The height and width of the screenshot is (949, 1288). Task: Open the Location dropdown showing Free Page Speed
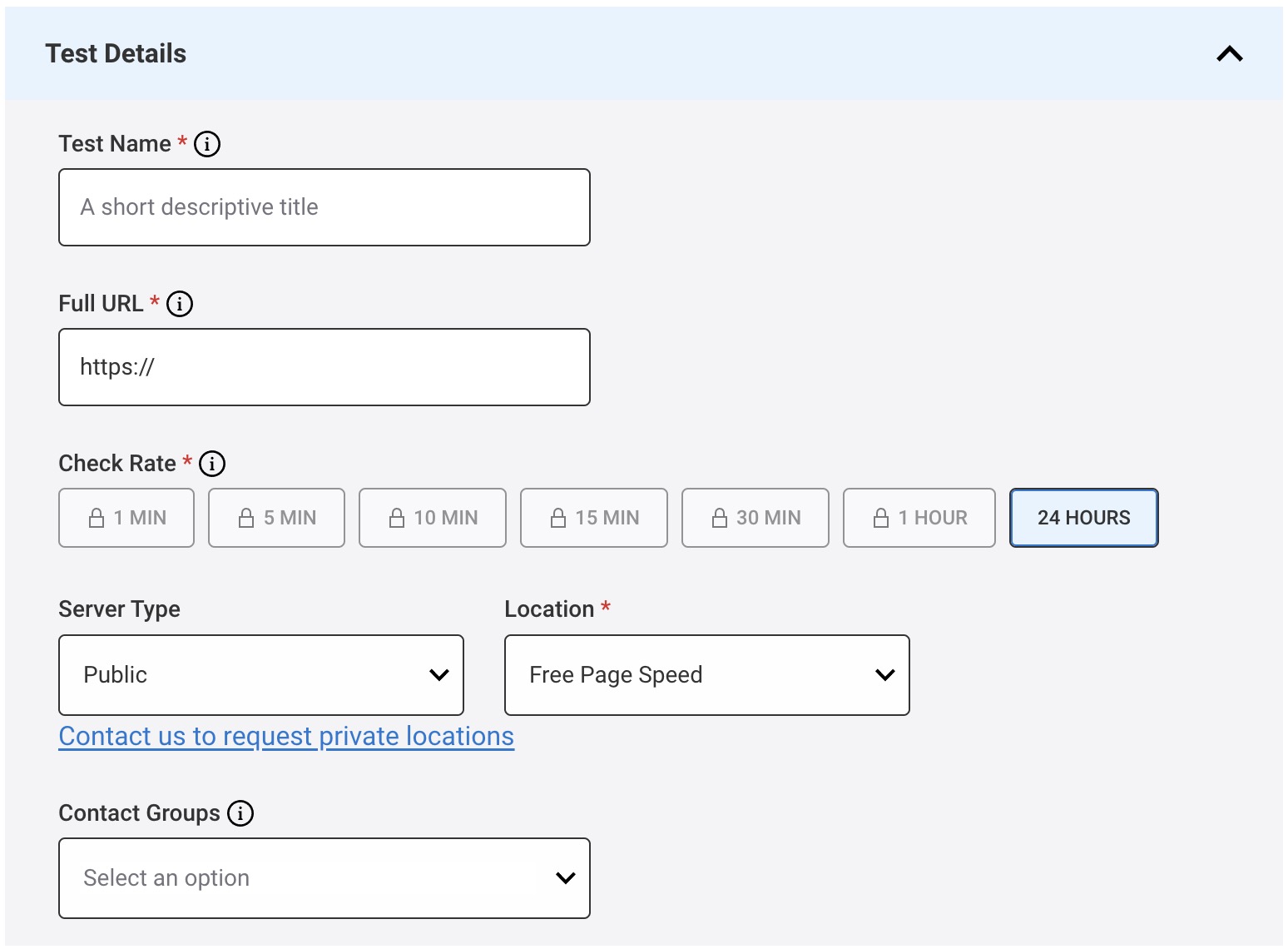[x=706, y=675]
